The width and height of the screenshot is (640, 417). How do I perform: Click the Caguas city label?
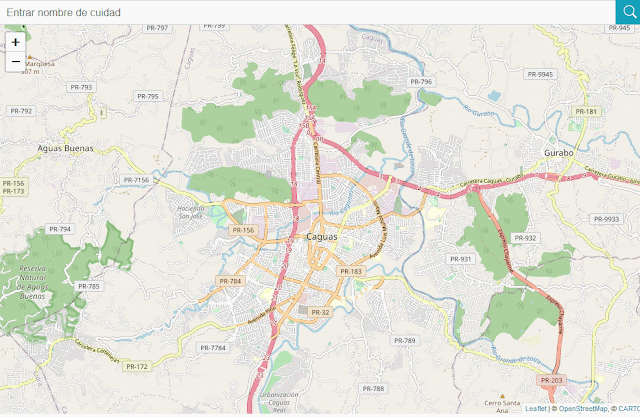[322, 237]
